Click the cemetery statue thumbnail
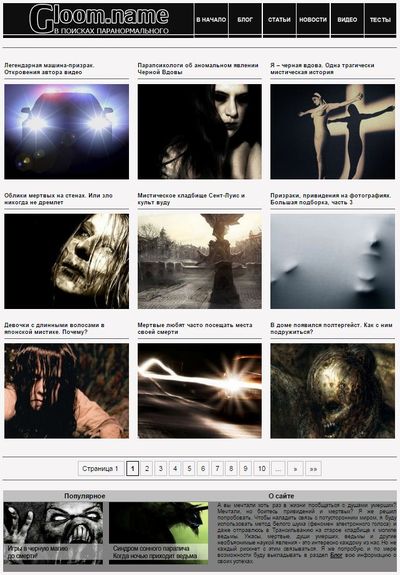 click(199, 261)
